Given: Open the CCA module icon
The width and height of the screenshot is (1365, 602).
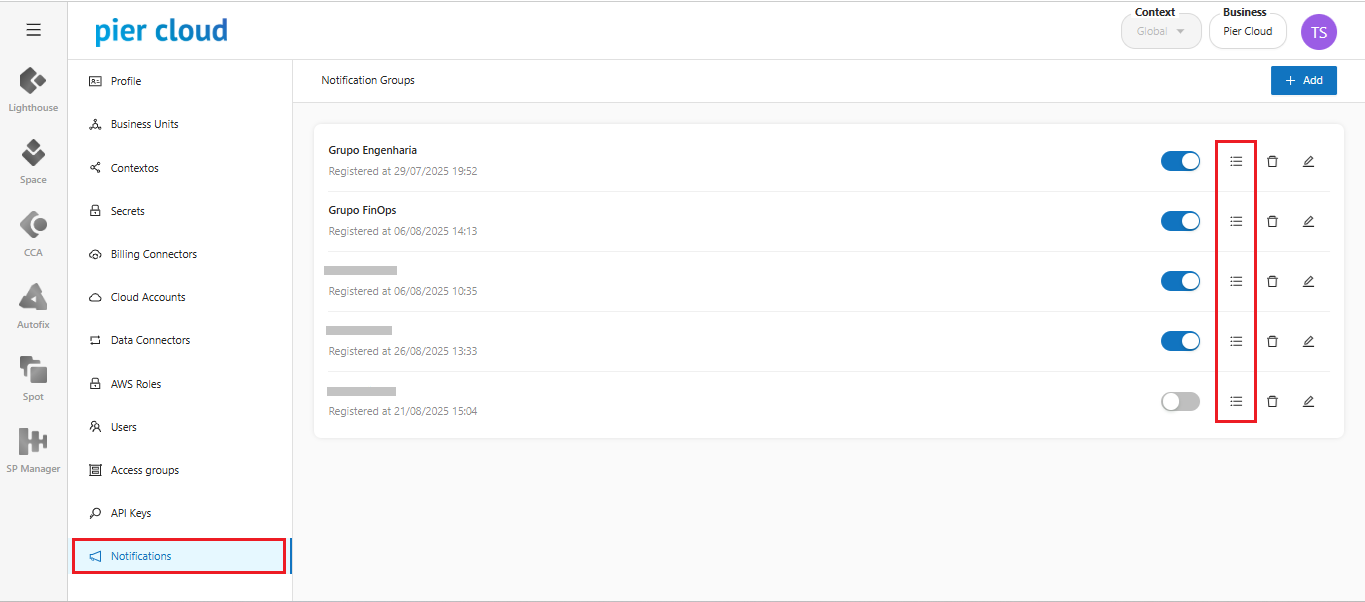Looking at the screenshot, I should (33, 226).
